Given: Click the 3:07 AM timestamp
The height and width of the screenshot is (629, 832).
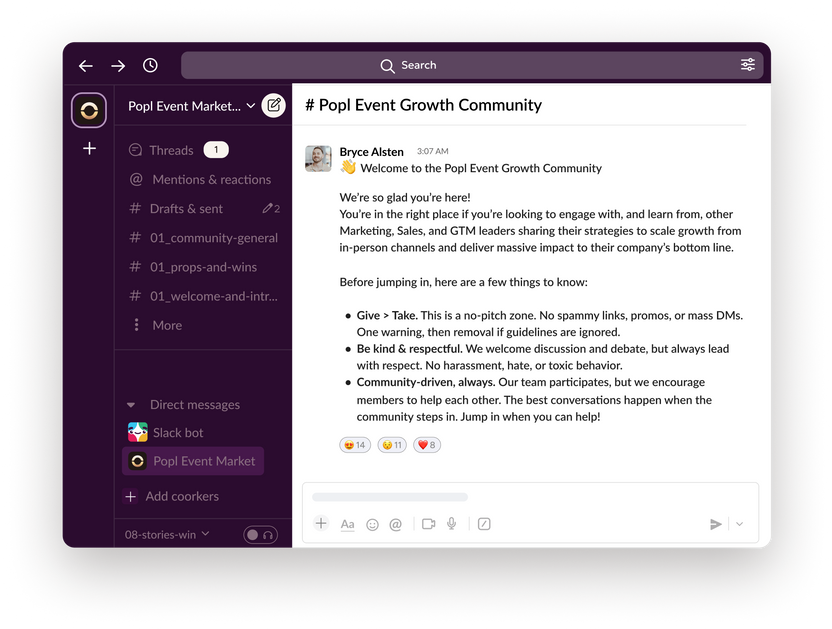Looking at the screenshot, I should coord(432,151).
